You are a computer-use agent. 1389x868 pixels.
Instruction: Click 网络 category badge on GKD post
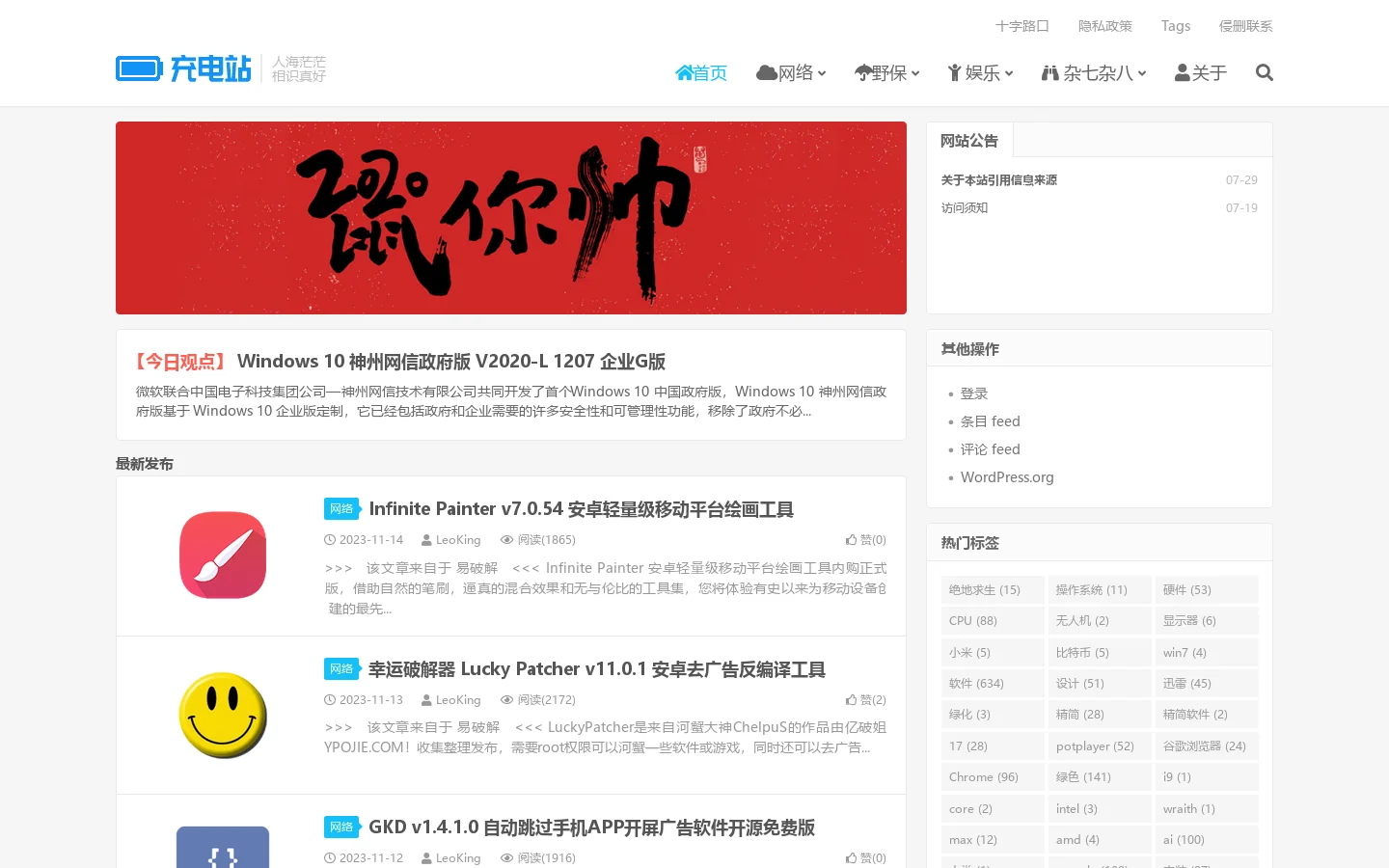click(x=341, y=827)
